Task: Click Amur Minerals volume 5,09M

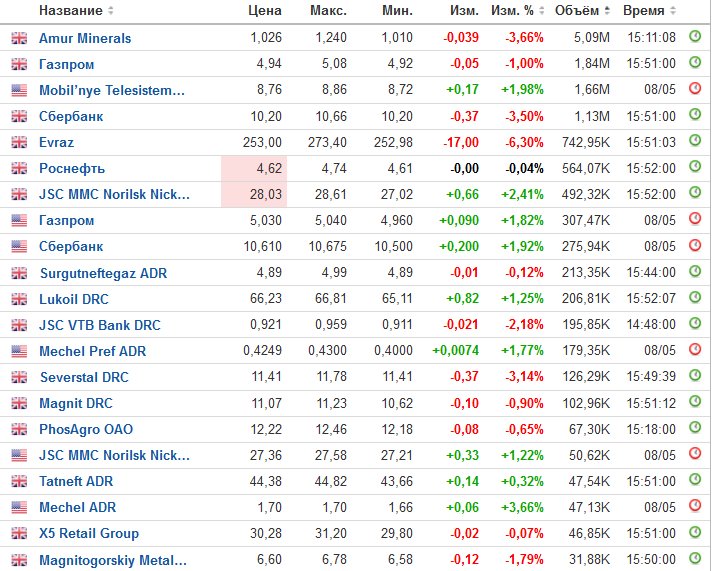Action: pyautogui.click(x=591, y=38)
